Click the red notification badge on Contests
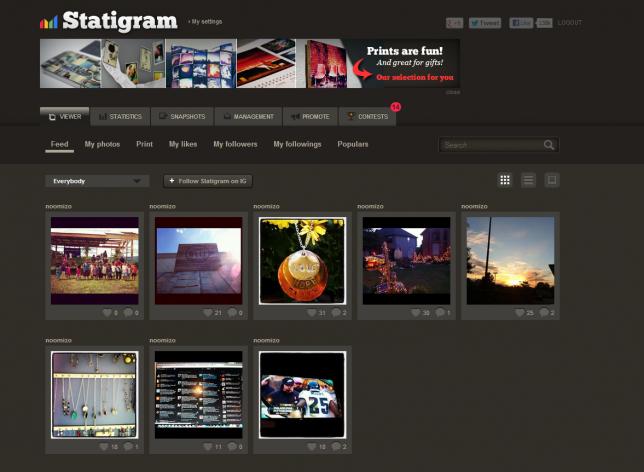Viewport: 644px width, 472px height. pyautogui.click(x=396, y=107)
